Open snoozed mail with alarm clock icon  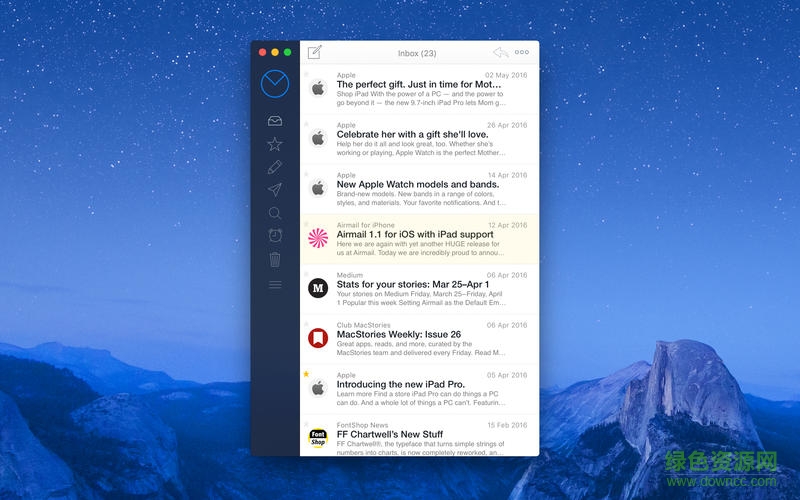(275, 235)
